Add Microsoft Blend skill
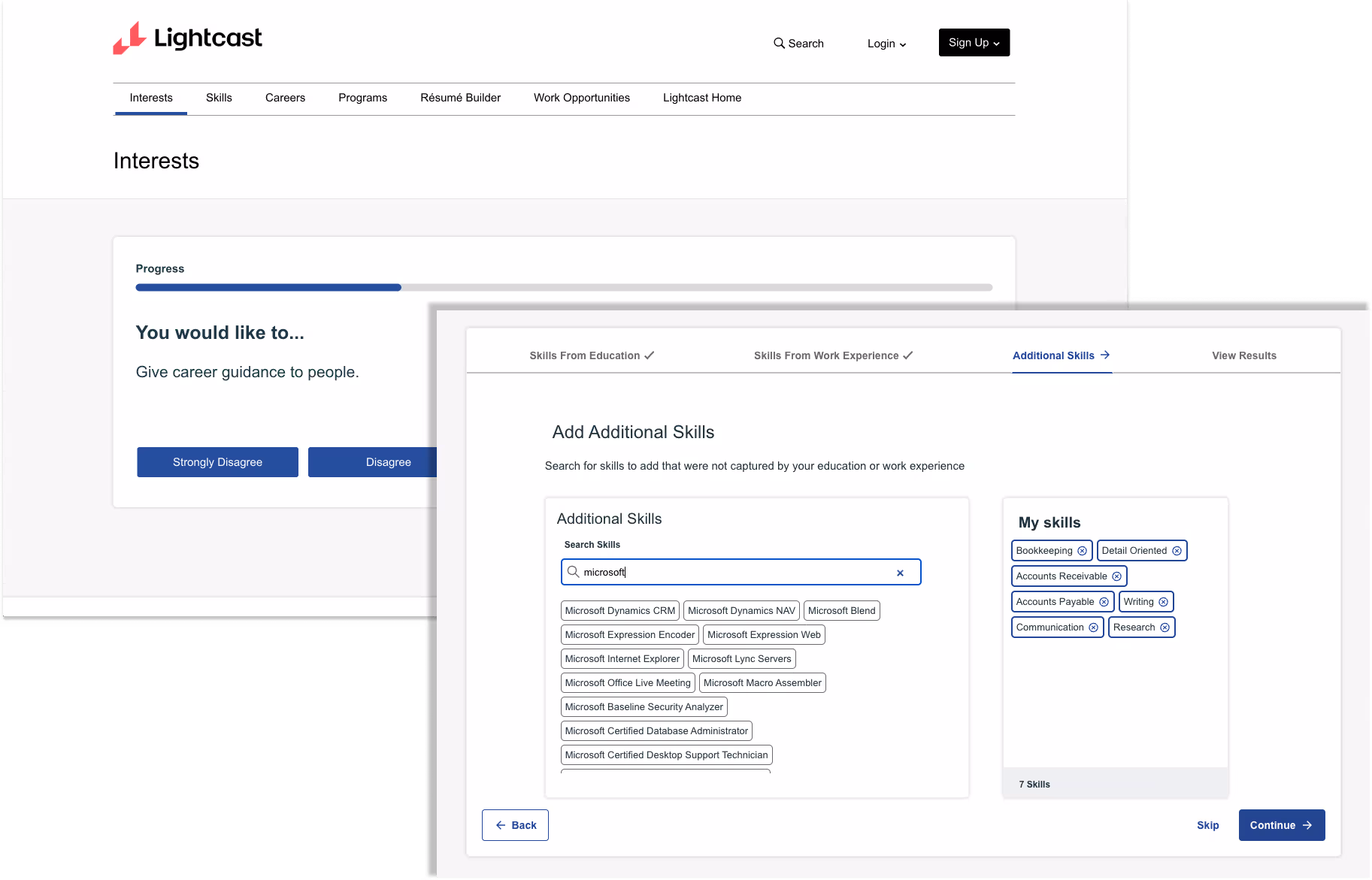 point(841,611)
